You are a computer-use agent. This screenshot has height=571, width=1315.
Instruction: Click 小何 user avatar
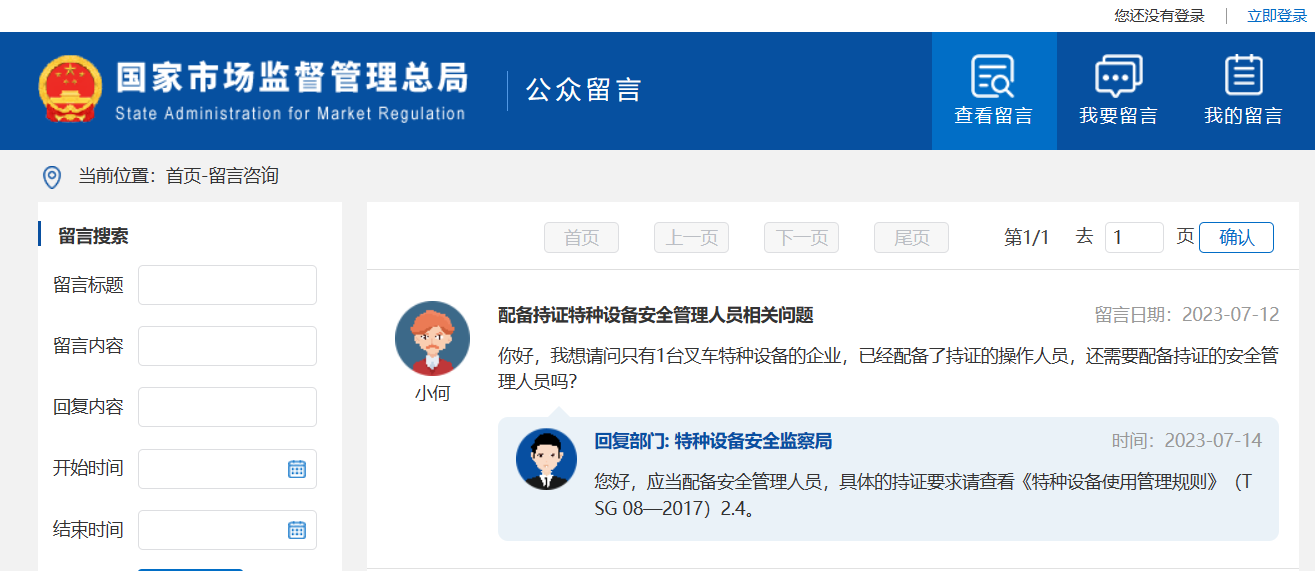432,338
